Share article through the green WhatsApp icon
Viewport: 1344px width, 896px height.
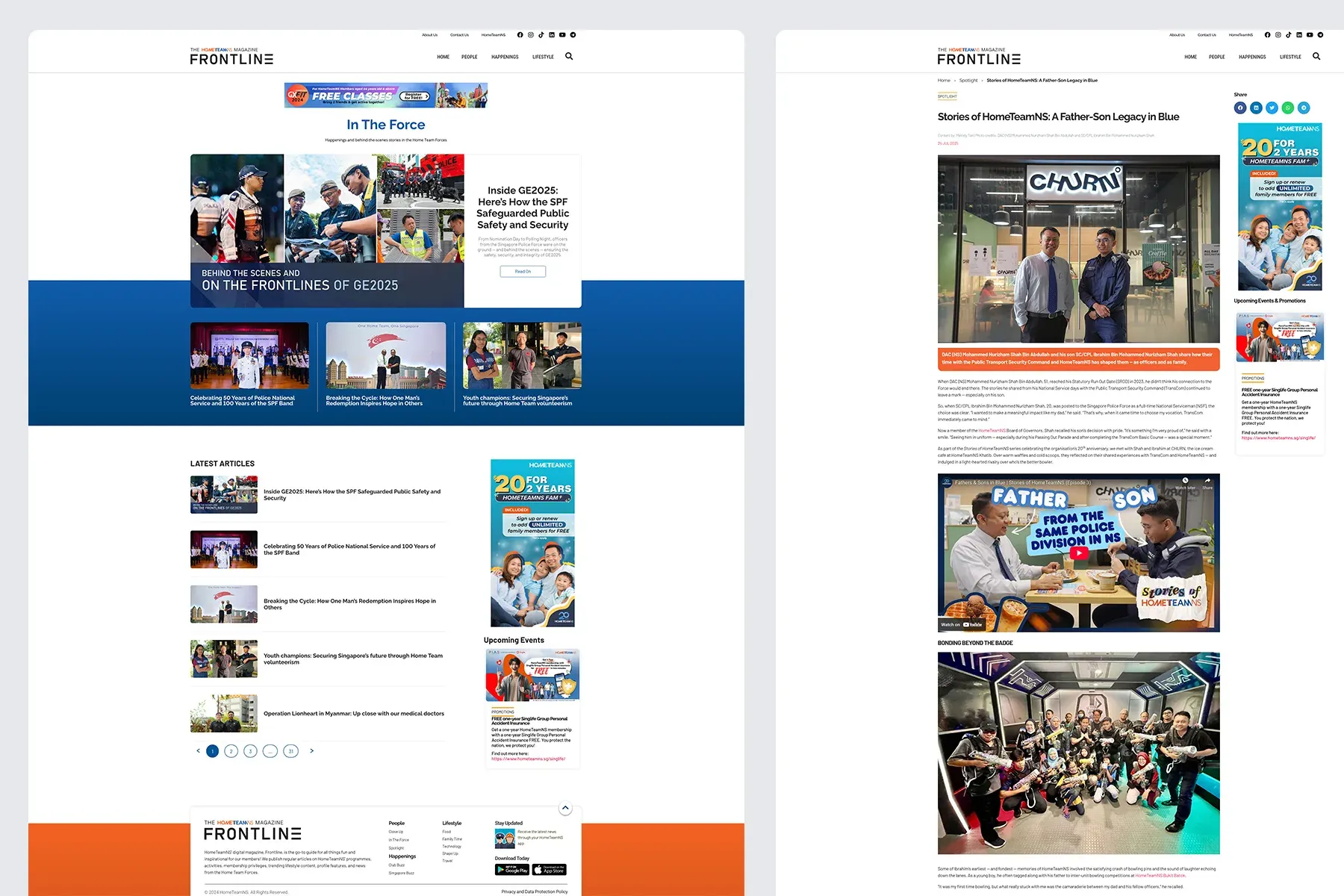click(1287, 108)
